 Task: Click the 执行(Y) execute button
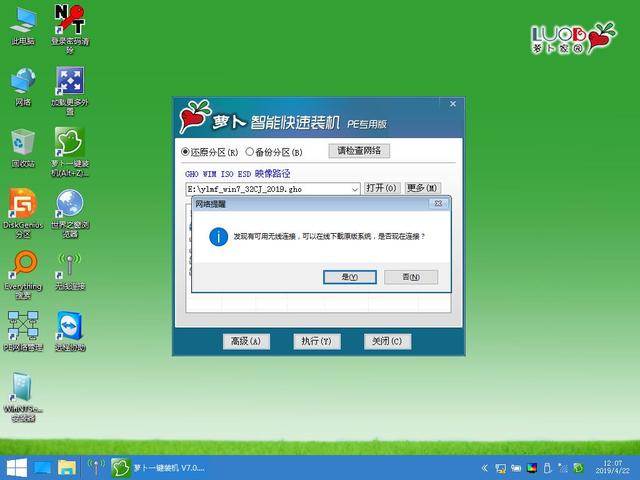pyautogui.click(x=317, y=341)
